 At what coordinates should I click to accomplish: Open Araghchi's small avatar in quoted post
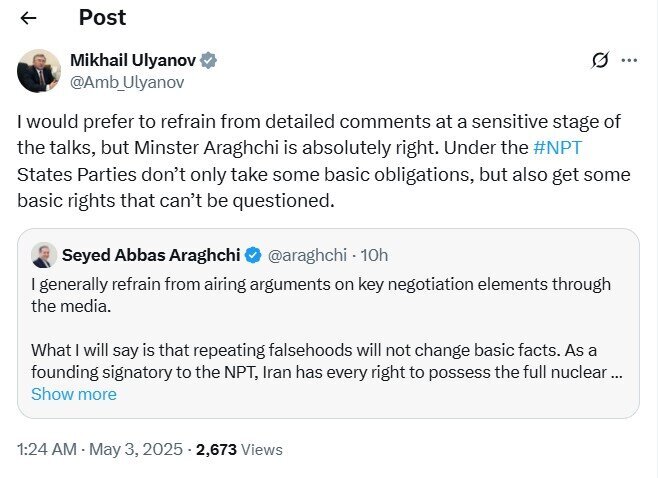click(x=43, y=254)
